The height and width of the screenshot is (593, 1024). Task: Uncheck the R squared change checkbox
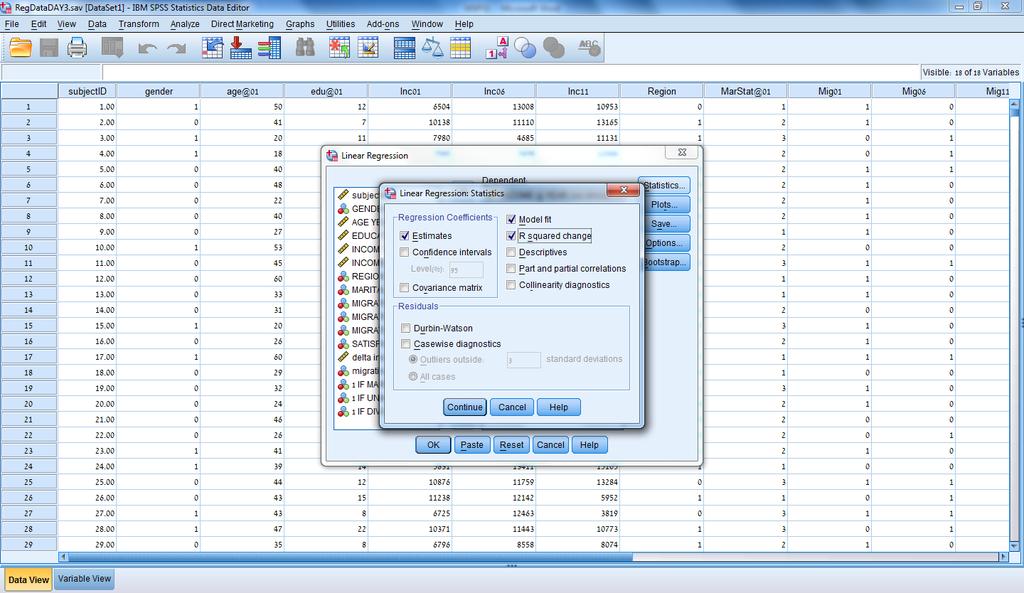coord(511,236)
